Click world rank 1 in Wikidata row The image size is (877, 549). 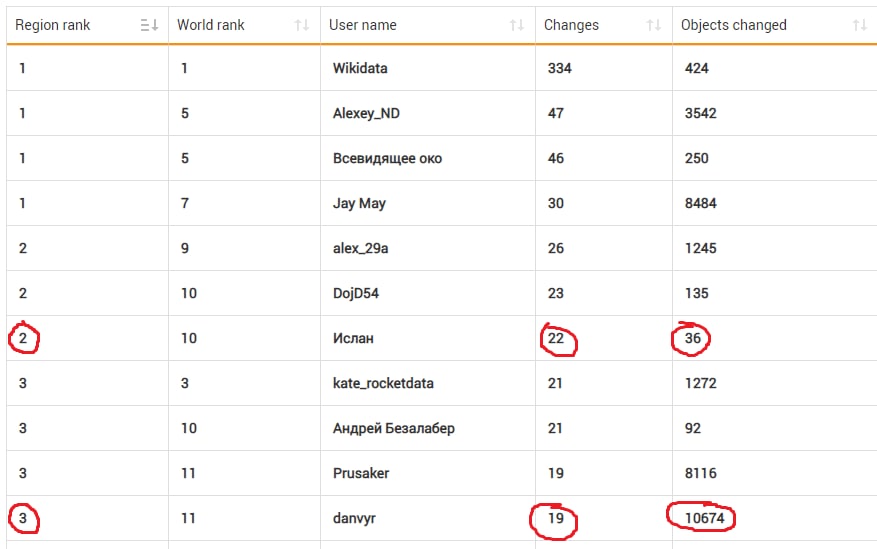pos(185,68)
